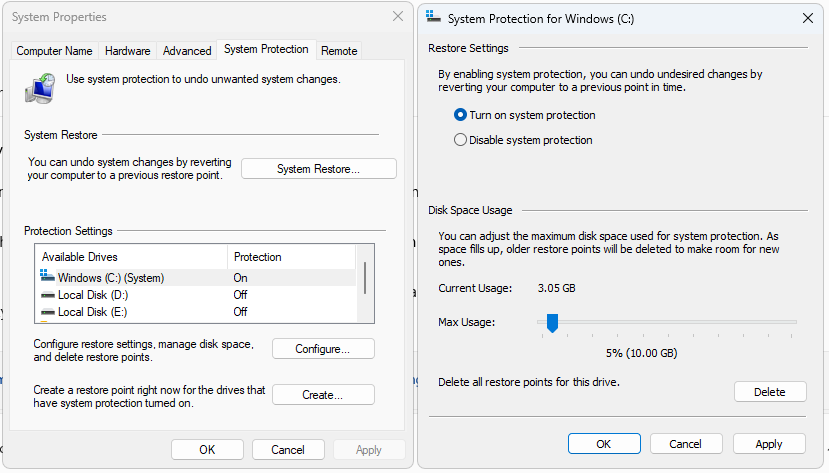Close the System Properties window
This screenshot has height=473, width=829.
398,16
